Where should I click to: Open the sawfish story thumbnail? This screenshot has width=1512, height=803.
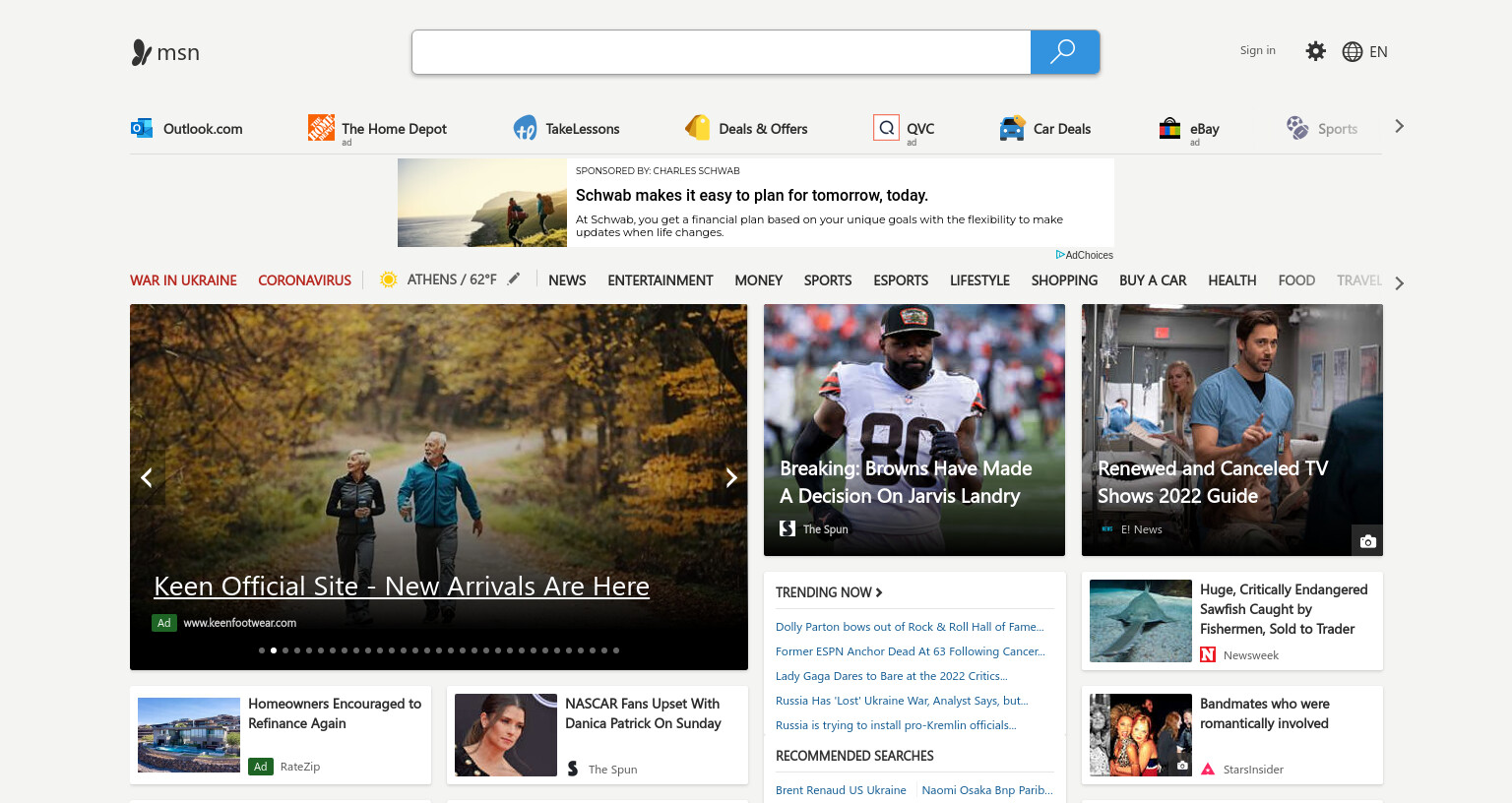pos(1141,621)
